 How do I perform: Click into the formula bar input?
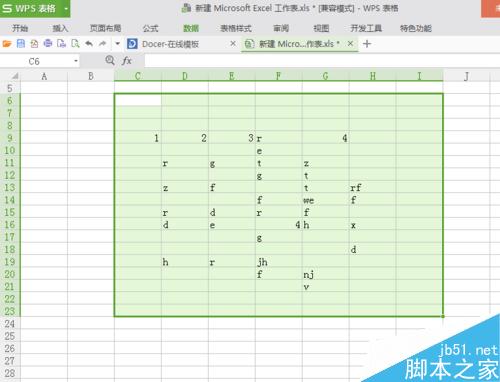point(322,61)
